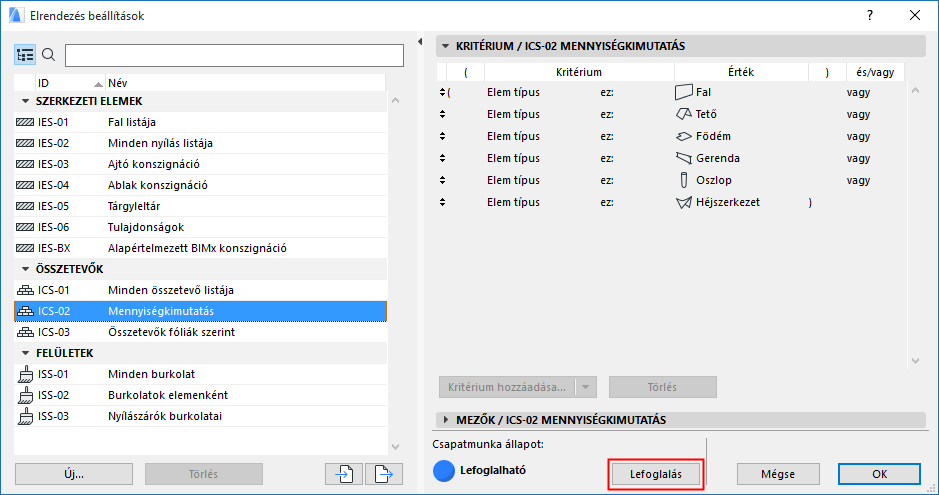Collapse the FELÜLETEK group
This screenshot has width=939, height=495.
click(x=25, y=353)
